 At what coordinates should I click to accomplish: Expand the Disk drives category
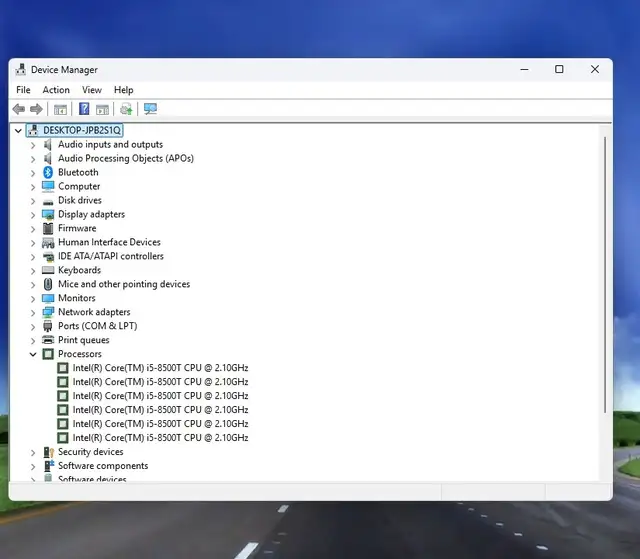click(x=33, y=201)
